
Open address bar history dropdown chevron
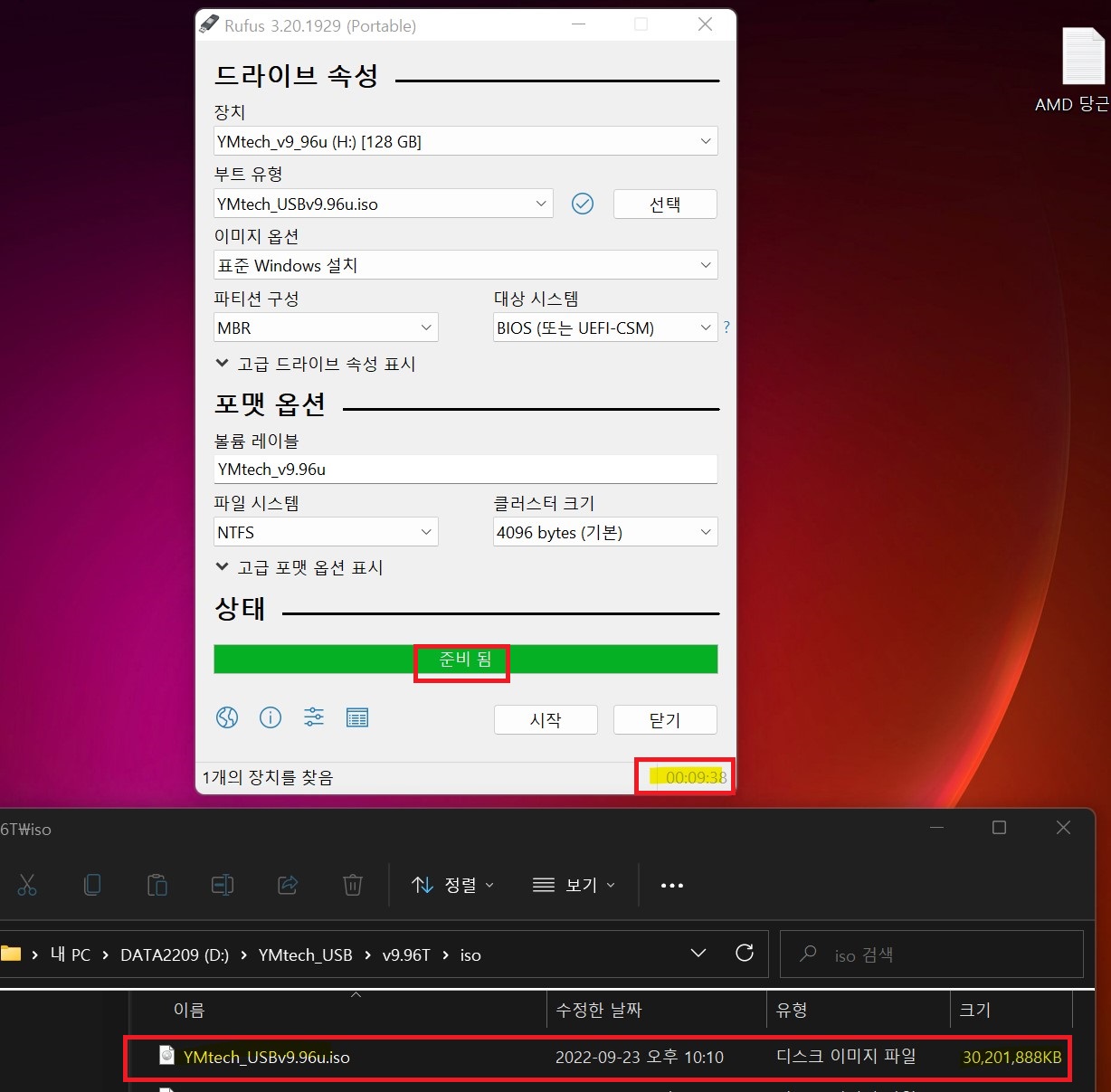pos(698,953)
